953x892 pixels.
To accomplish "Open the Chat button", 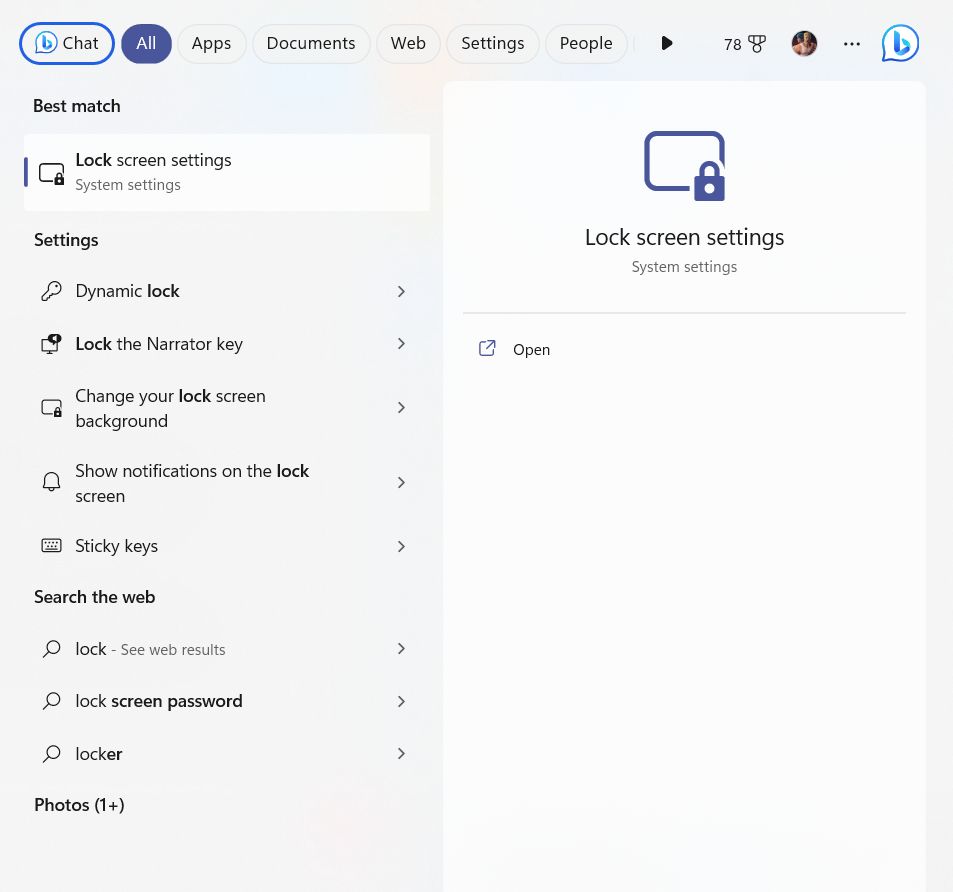I will pos(67,43).
